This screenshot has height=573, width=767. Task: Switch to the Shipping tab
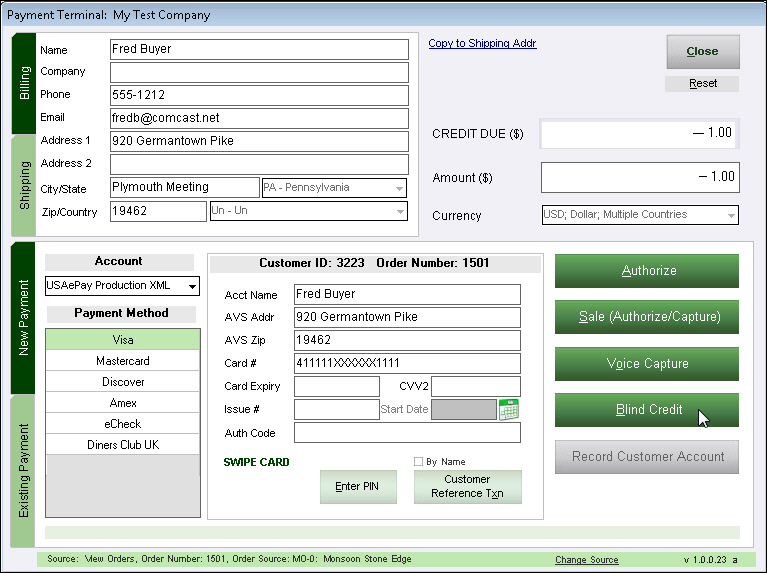(x=24, y=185)
